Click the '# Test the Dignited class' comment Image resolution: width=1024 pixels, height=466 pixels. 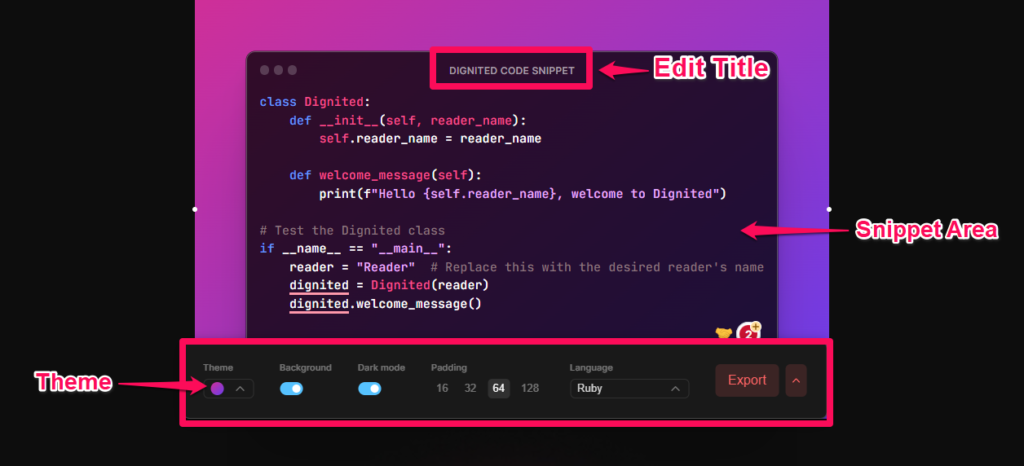tap(352, 230)
